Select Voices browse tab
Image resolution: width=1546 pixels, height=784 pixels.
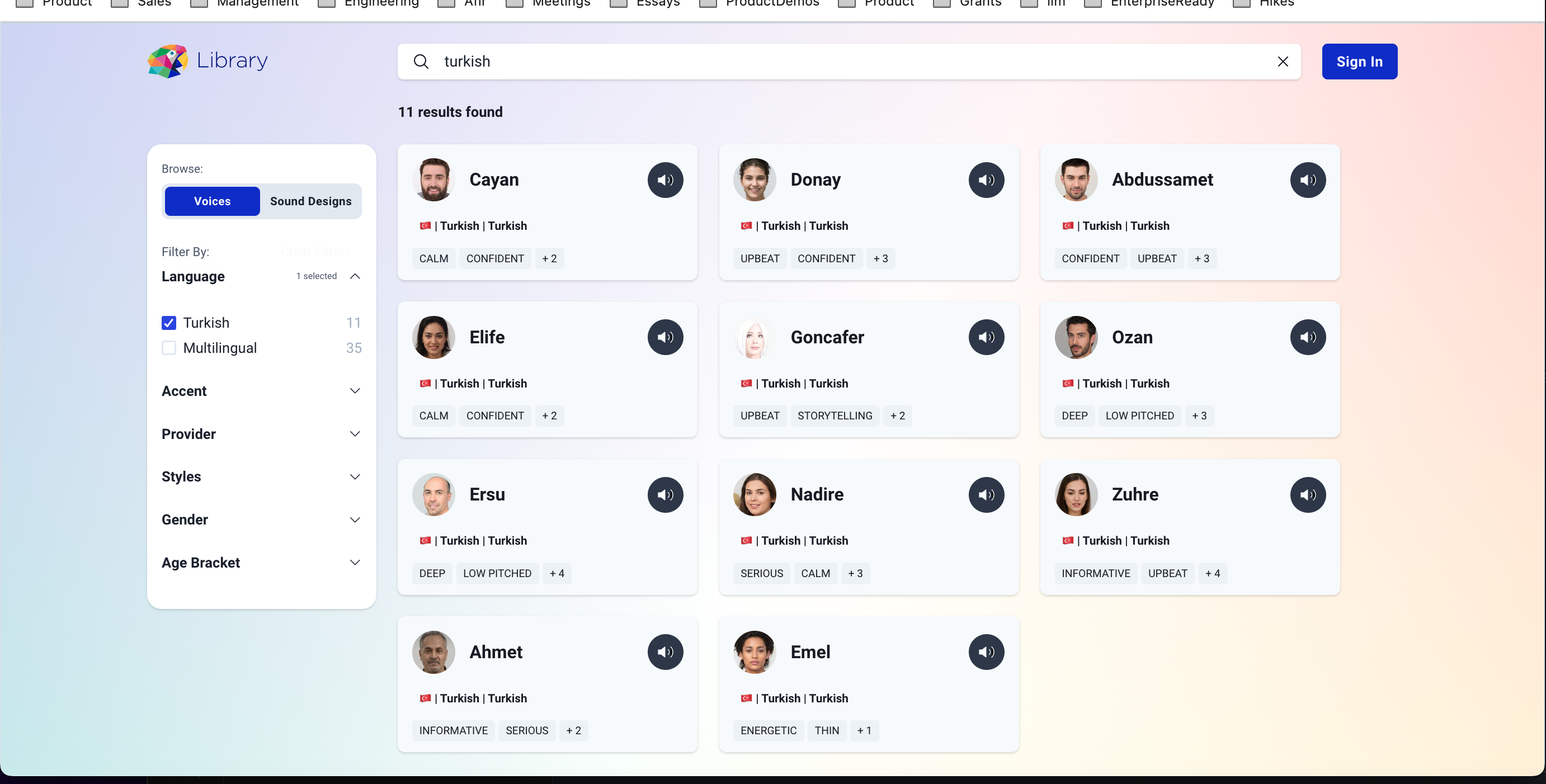coord(211,200)
